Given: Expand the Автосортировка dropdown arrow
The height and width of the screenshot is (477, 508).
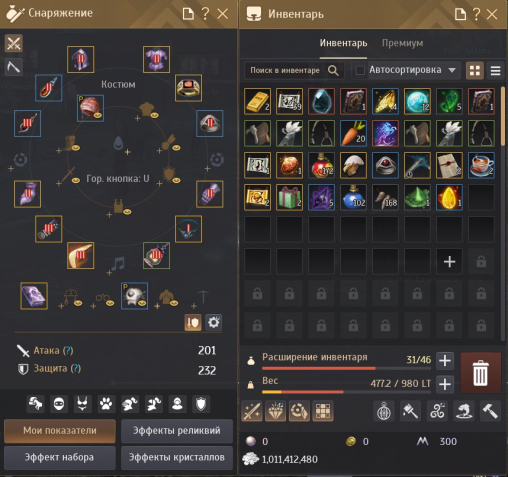Looking at the screenshot, I should [x=452, y=70].
